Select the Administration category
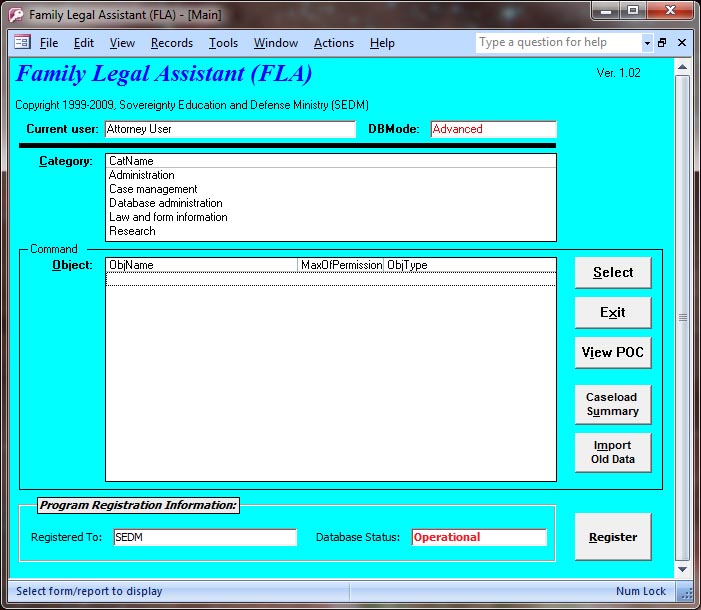Viewport: 701px width, 610px height. point(331,175)
